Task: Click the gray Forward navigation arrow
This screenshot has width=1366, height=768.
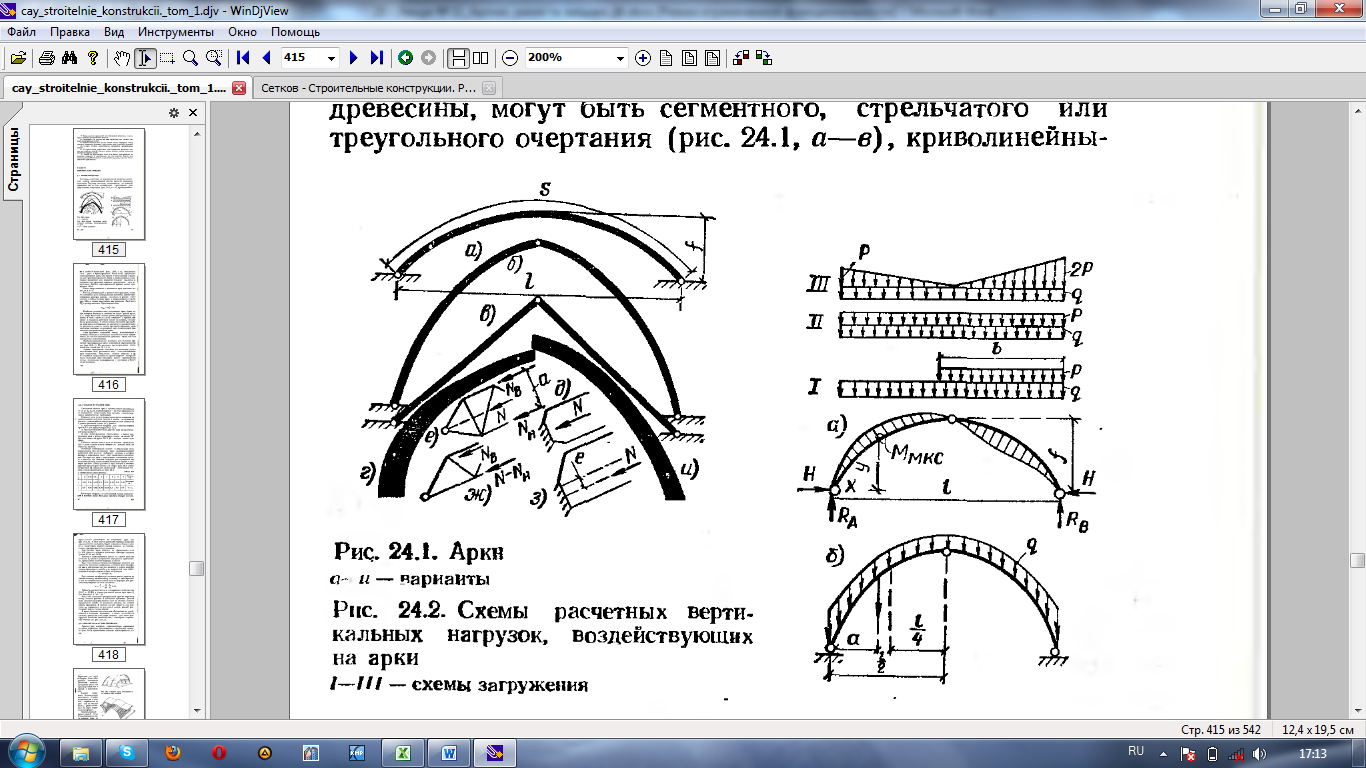Action: point(428,58)
